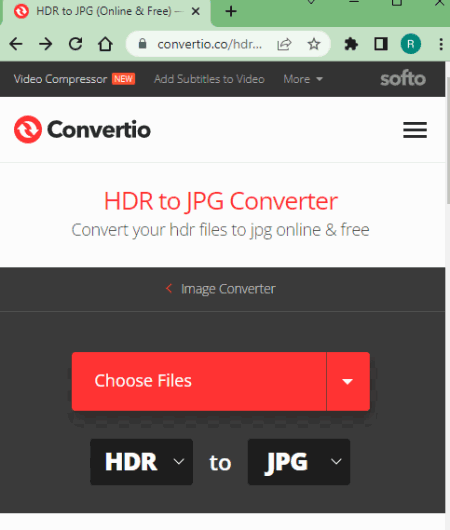The image size is (450, 530).
Task: Click the NEW badge beside Video Compressor
Action: tap(123, 79)
